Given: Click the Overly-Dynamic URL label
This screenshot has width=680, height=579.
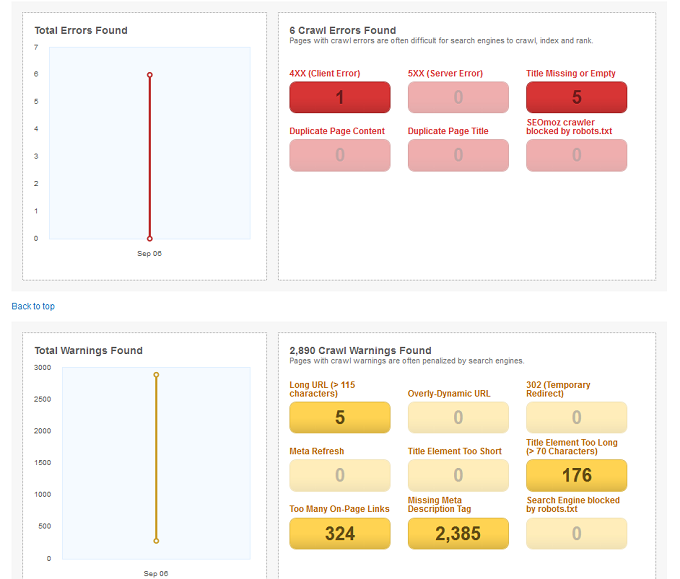Looking at the screenshot, I should pyautogui.click(x=449, y=393).
